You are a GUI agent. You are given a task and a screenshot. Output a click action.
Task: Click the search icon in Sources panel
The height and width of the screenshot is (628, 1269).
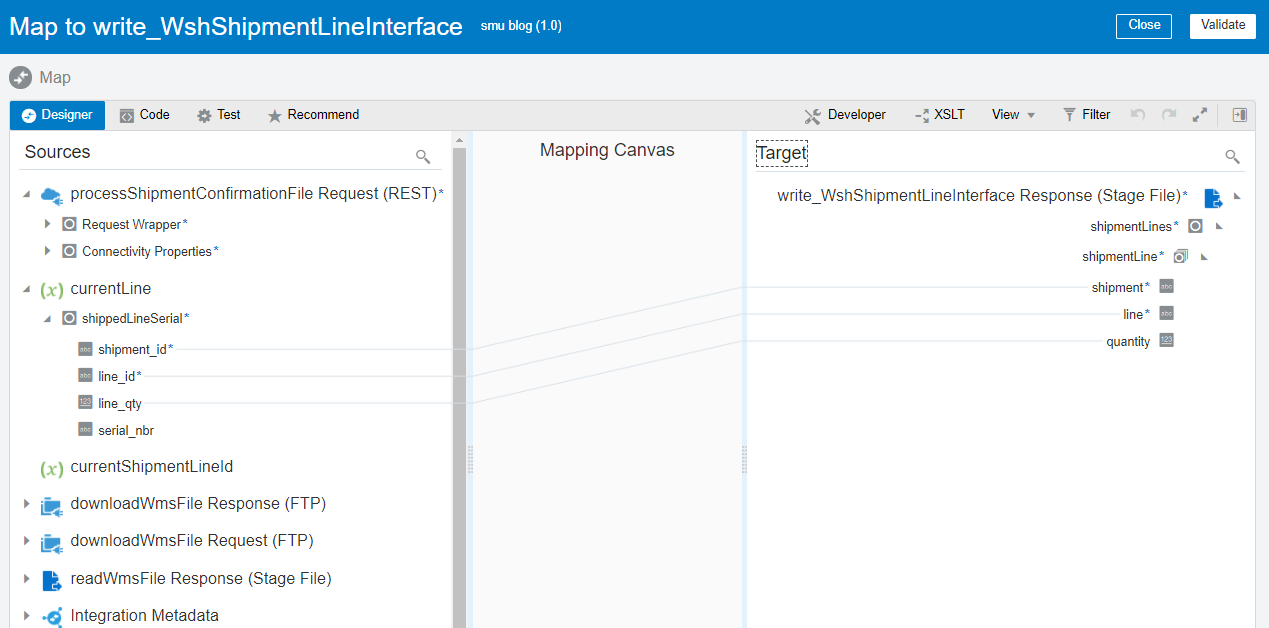point(423,156)
